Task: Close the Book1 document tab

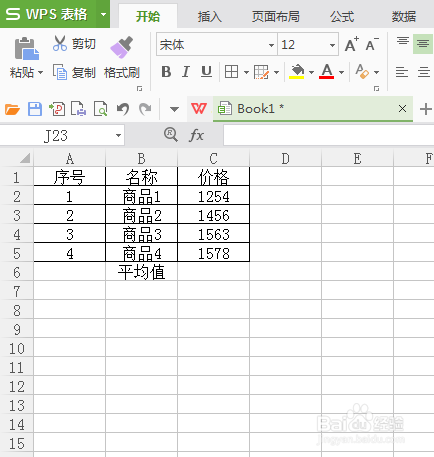Action: 402,109
